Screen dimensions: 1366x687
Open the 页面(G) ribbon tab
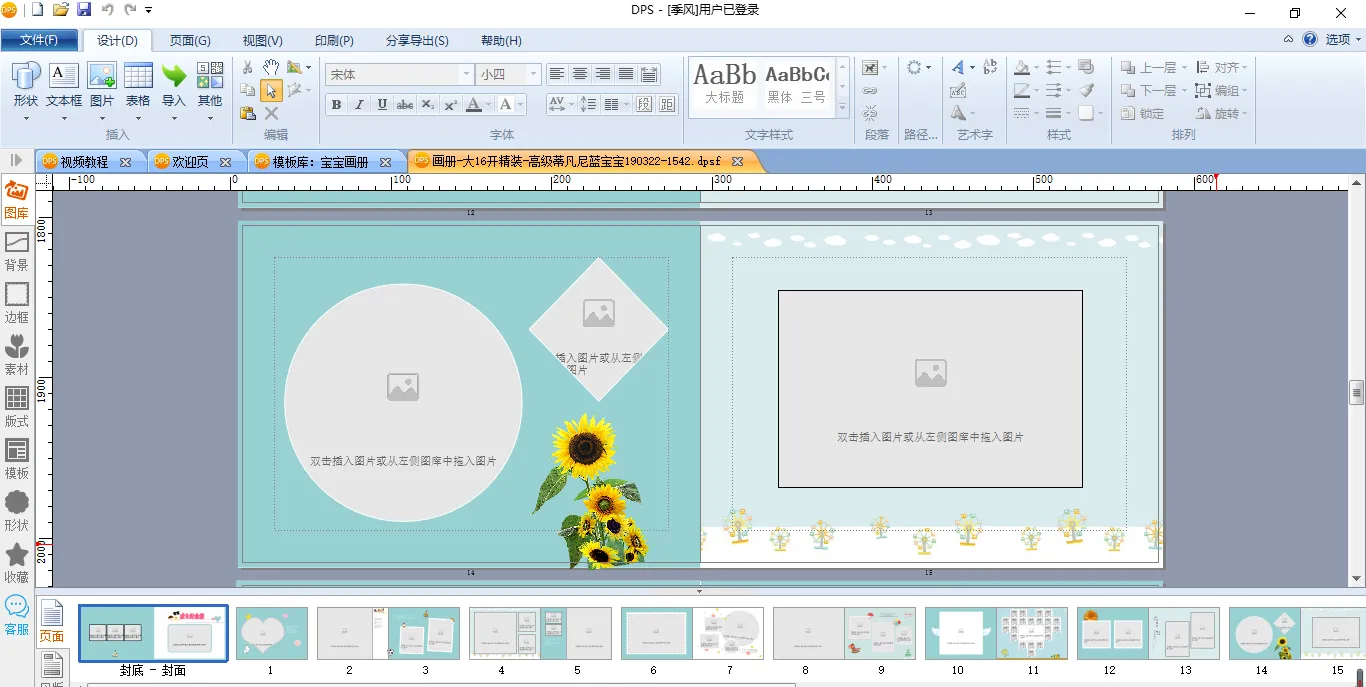tap(190, 41)
